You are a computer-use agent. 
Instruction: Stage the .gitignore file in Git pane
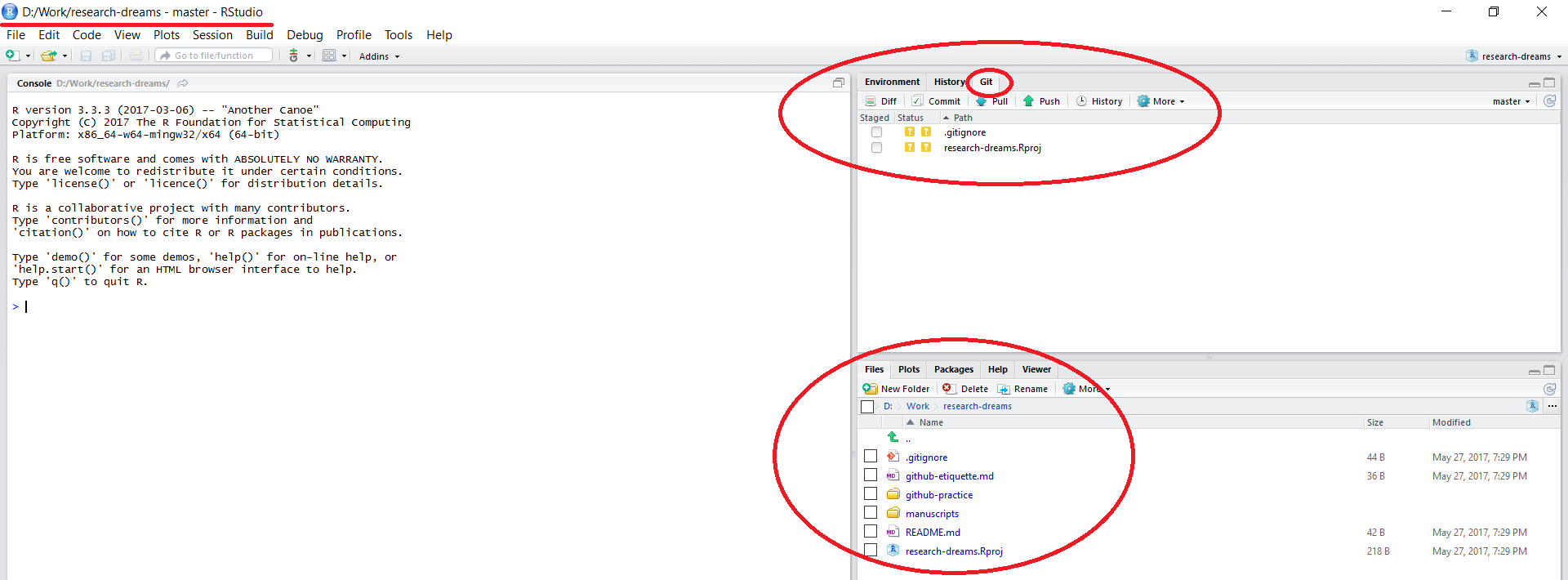point(876,132)
